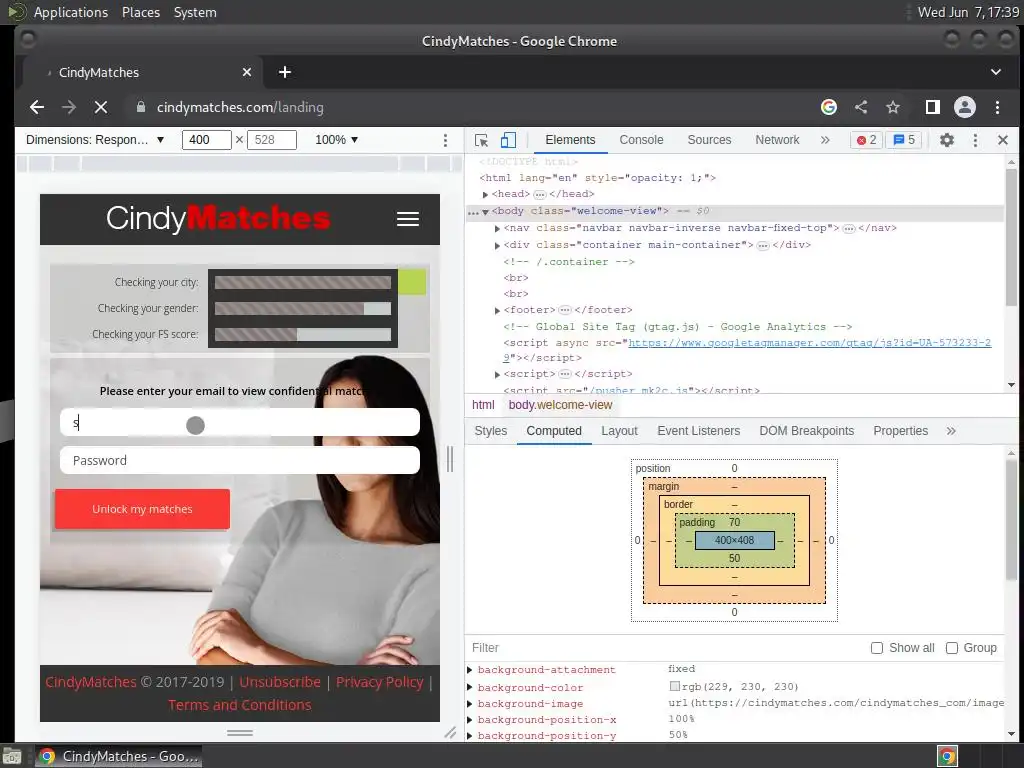The width and height of the screenshot is (1024, 768).
Task: Expand the head element node
Action: tap(485, 195)
